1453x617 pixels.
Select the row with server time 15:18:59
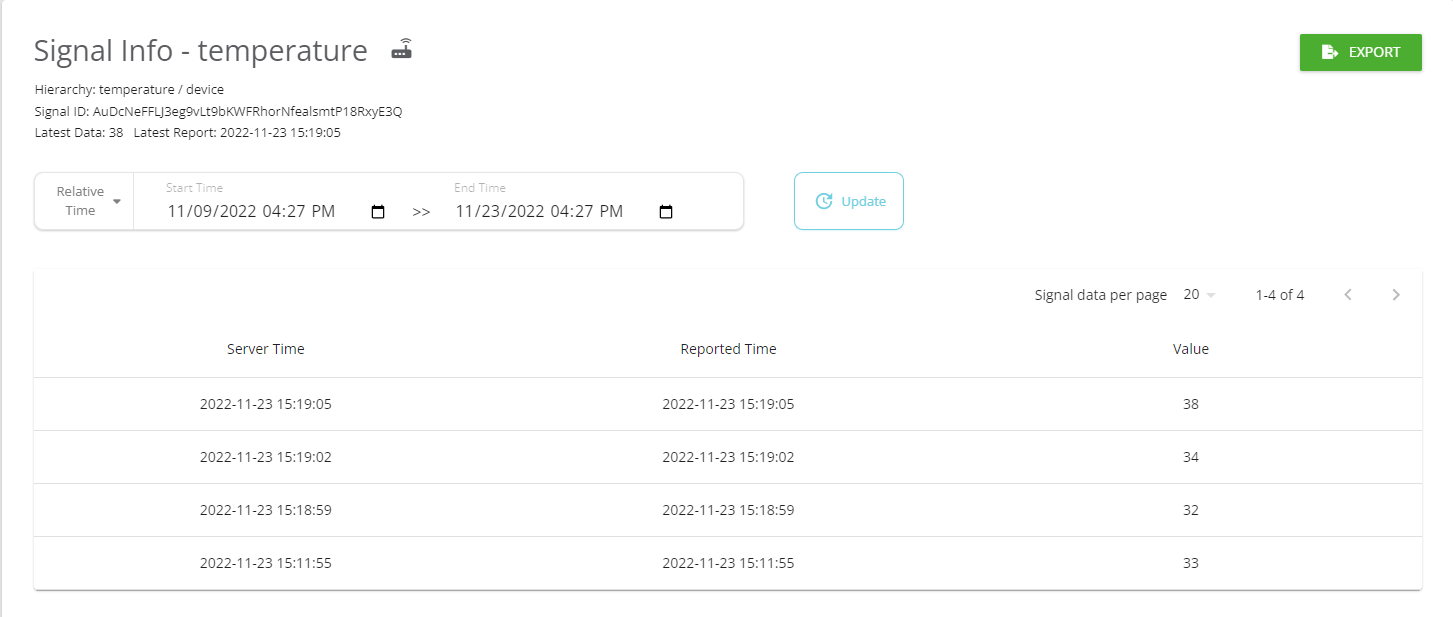coord(727,510)
